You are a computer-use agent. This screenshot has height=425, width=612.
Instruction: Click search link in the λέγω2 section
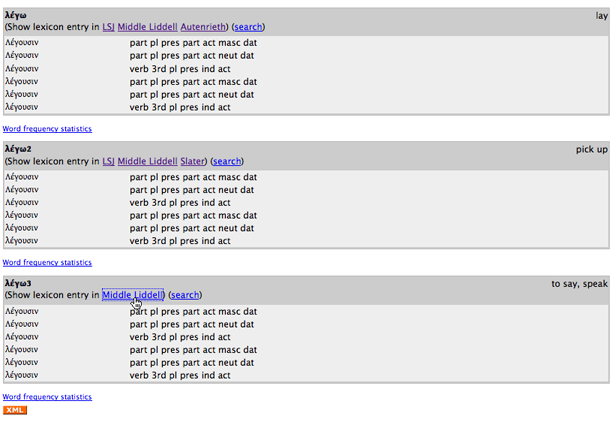point(226,161)
